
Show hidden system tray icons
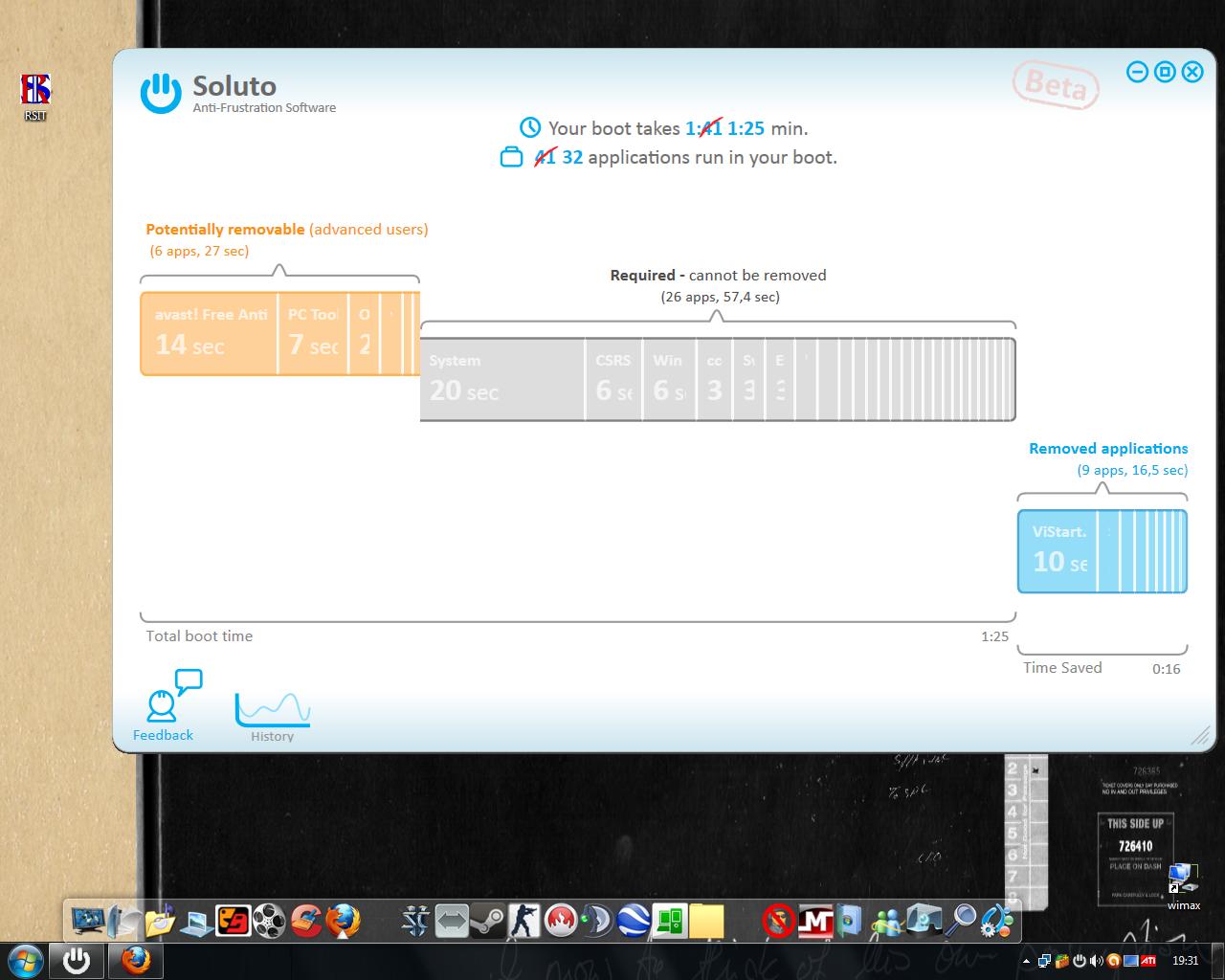(1027, 961)
